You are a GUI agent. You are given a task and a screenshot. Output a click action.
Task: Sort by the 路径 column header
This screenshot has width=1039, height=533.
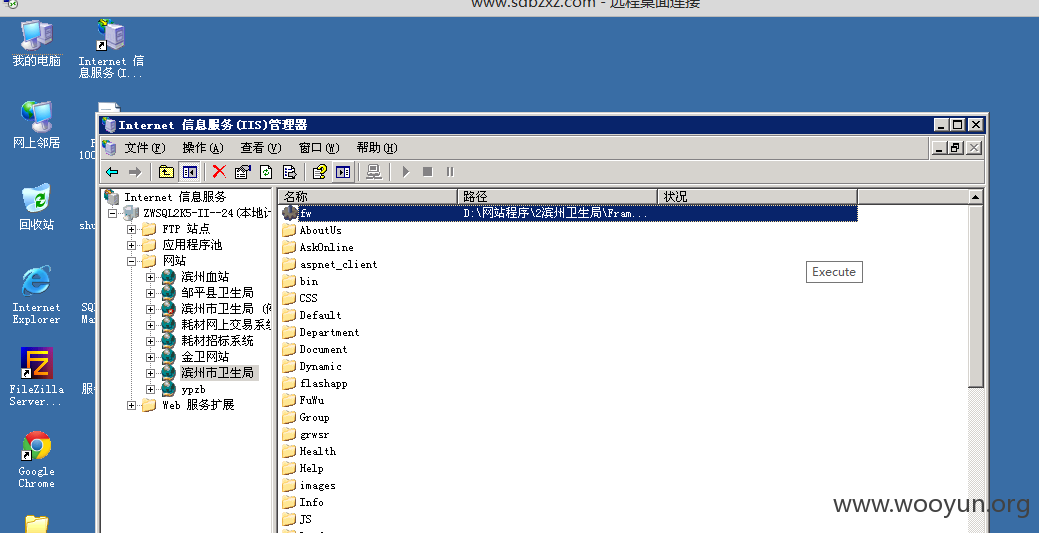point(558,196)
